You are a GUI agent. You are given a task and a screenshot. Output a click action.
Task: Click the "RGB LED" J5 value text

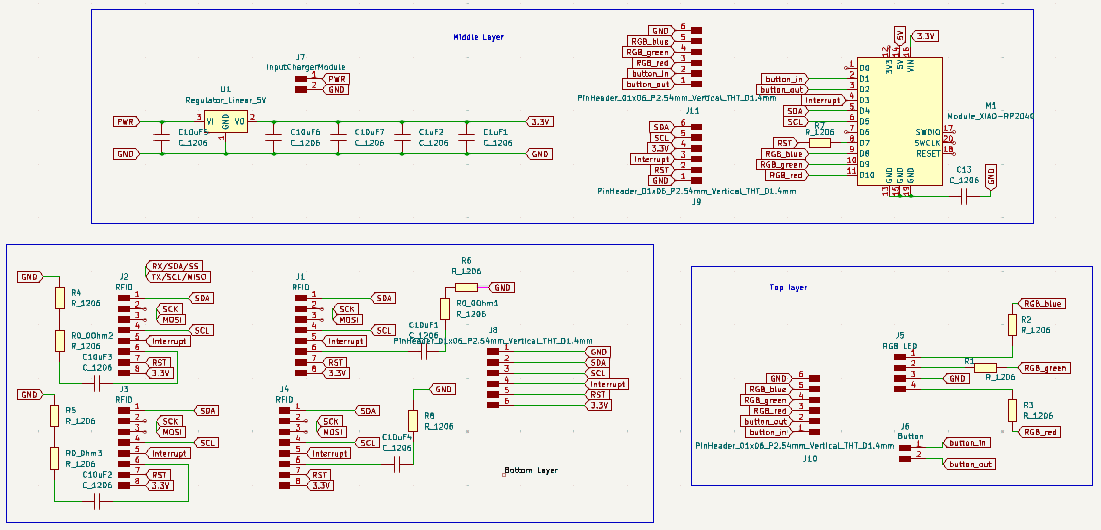tap(899, 346)
